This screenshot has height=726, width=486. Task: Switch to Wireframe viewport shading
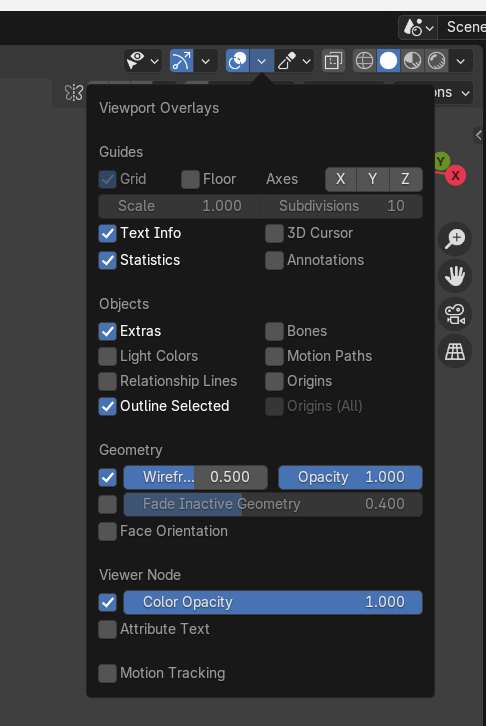point(364,61)
